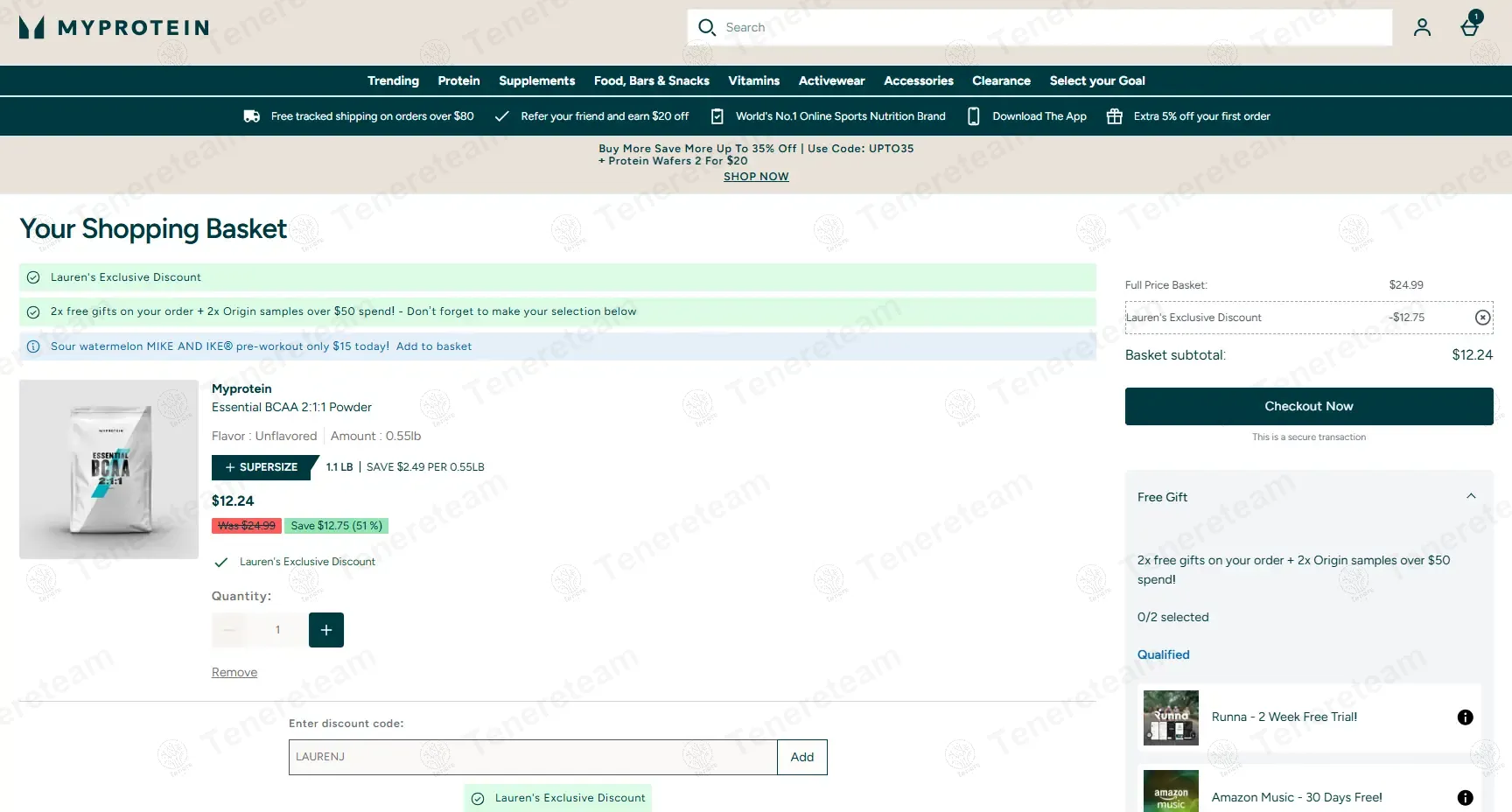The height and width of the screenshot is (812, 1512).
Task: Click Extra 5% off your first order
Action: (x=1202, y=116)
